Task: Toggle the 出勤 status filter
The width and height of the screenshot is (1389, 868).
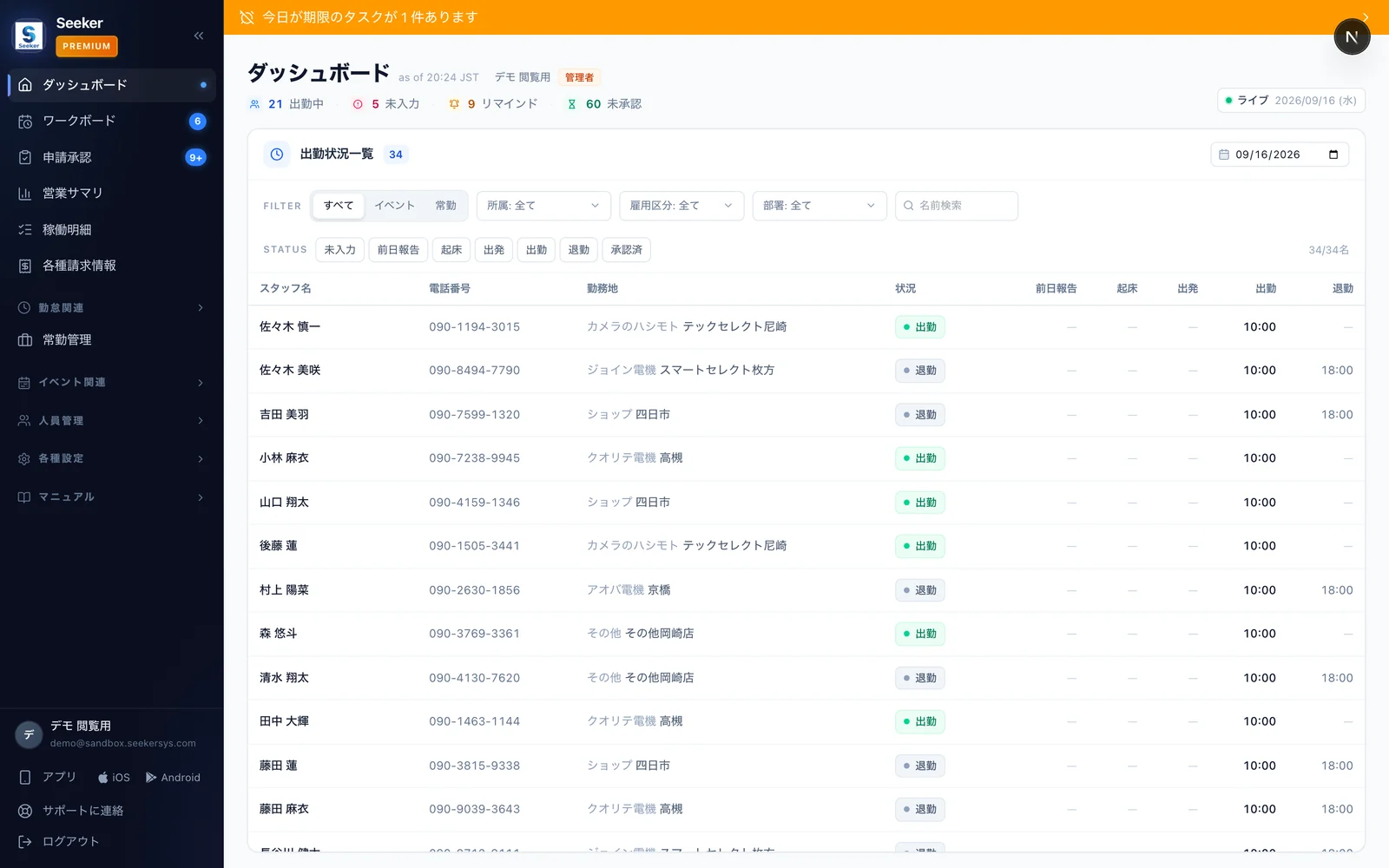Action: pyautogui.click(x=537, y=250)
